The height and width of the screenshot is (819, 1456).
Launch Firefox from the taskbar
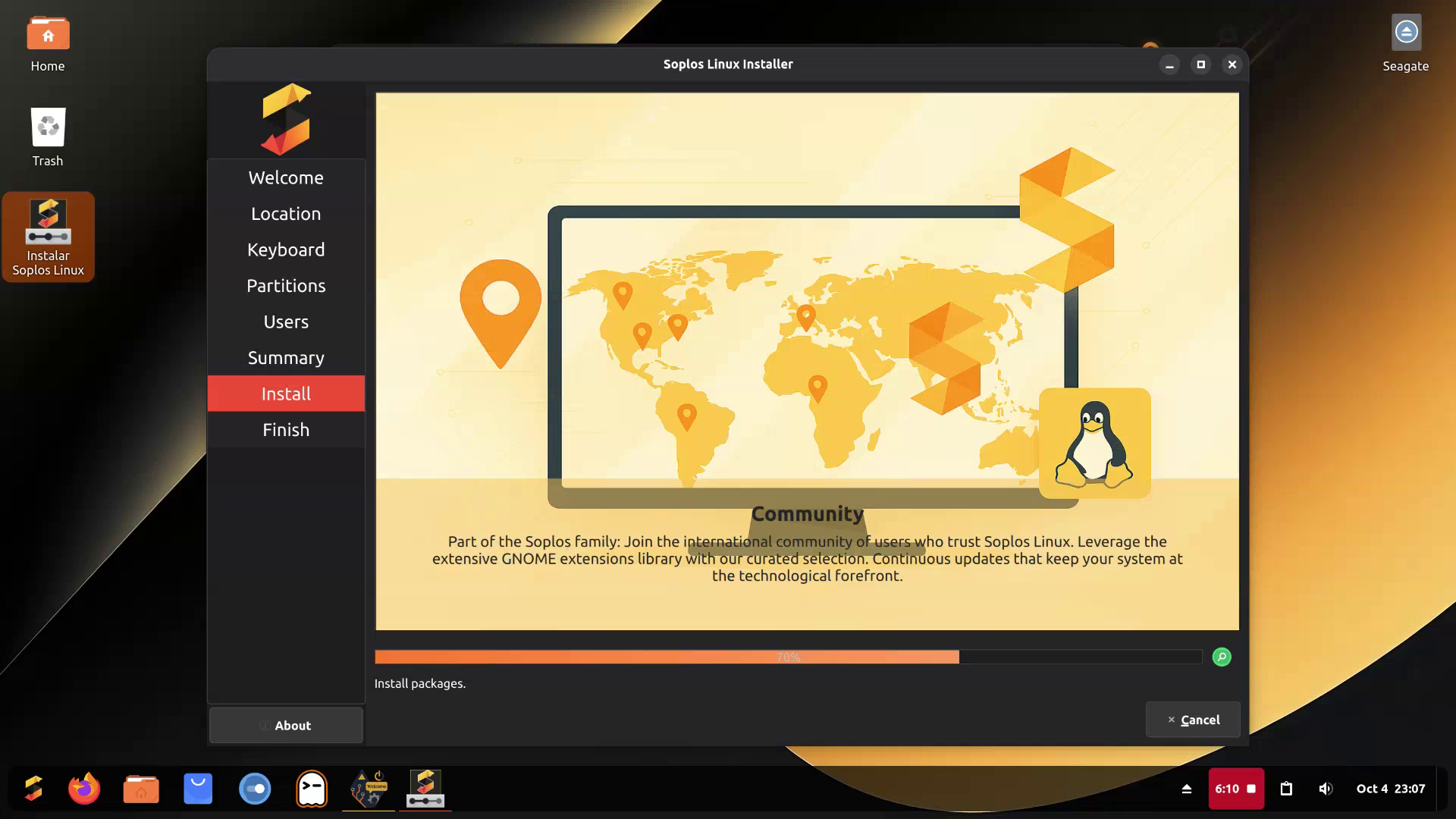pyautogui.click(x=84, y=789)
